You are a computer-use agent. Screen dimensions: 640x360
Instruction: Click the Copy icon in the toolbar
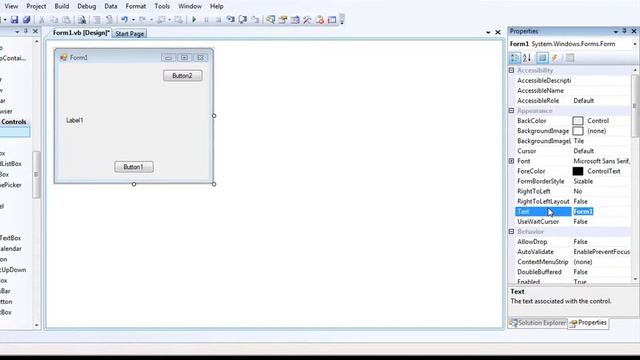[x=54, y=20]
